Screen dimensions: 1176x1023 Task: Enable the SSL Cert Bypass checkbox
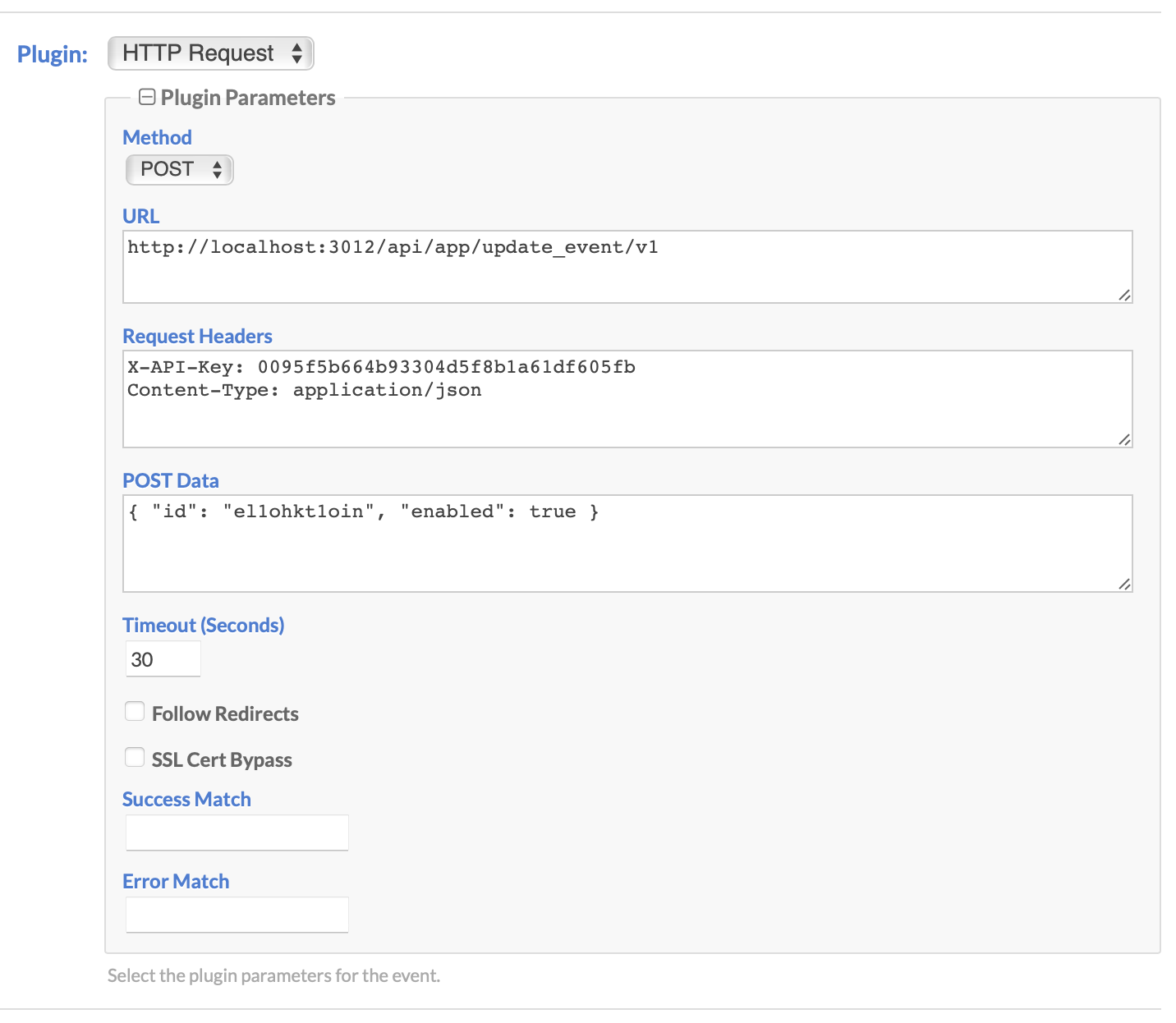coord(135,758)
